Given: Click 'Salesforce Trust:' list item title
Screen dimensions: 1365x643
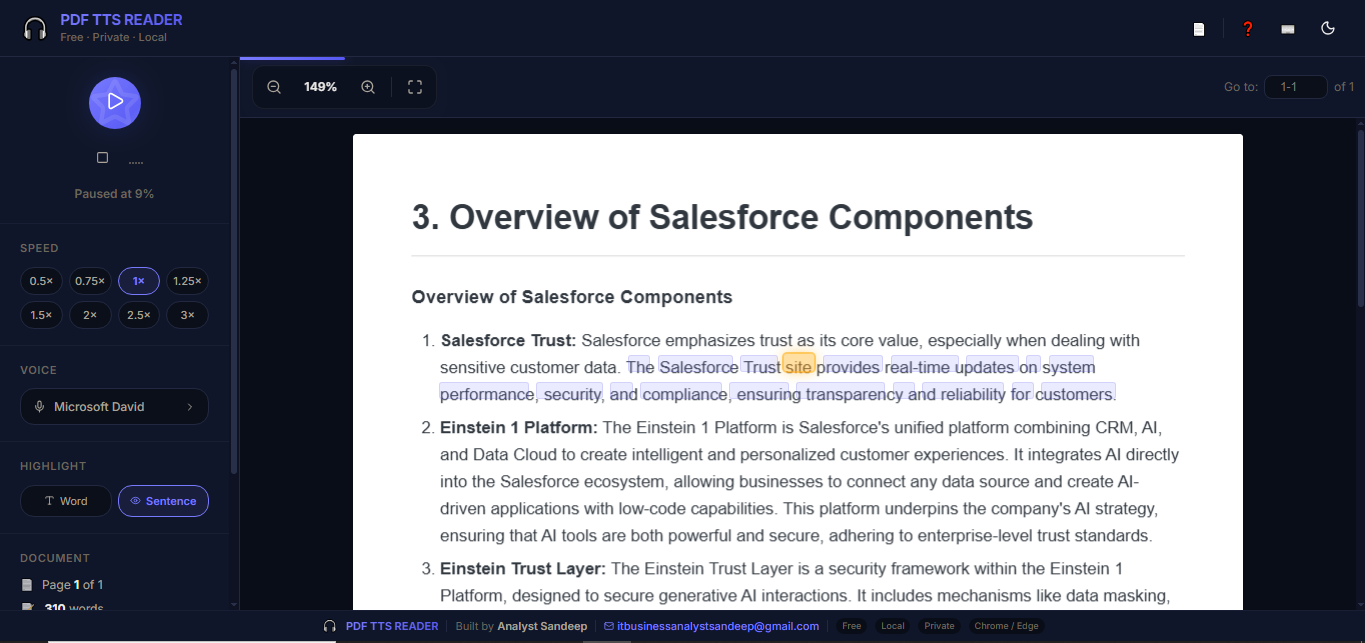Looking at the screenshot, I should pos(508,341).
